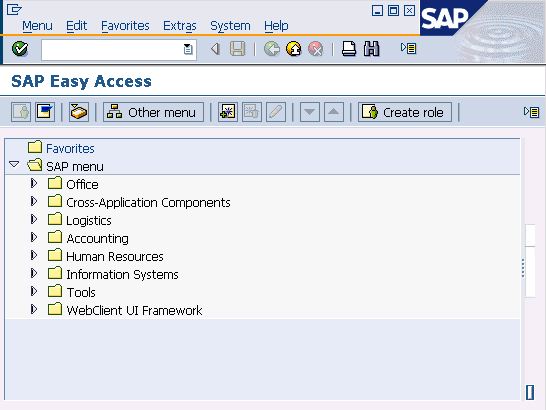Click the Find binoculars icon
Screen dimensions: 546x410
pos(371,49)
